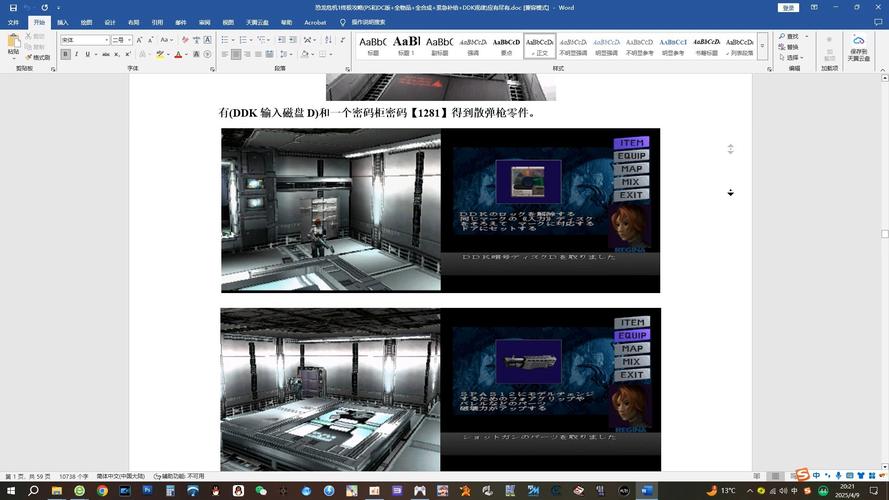Click the text effects icon
889x500 pixels.
(x=142, y=54)
